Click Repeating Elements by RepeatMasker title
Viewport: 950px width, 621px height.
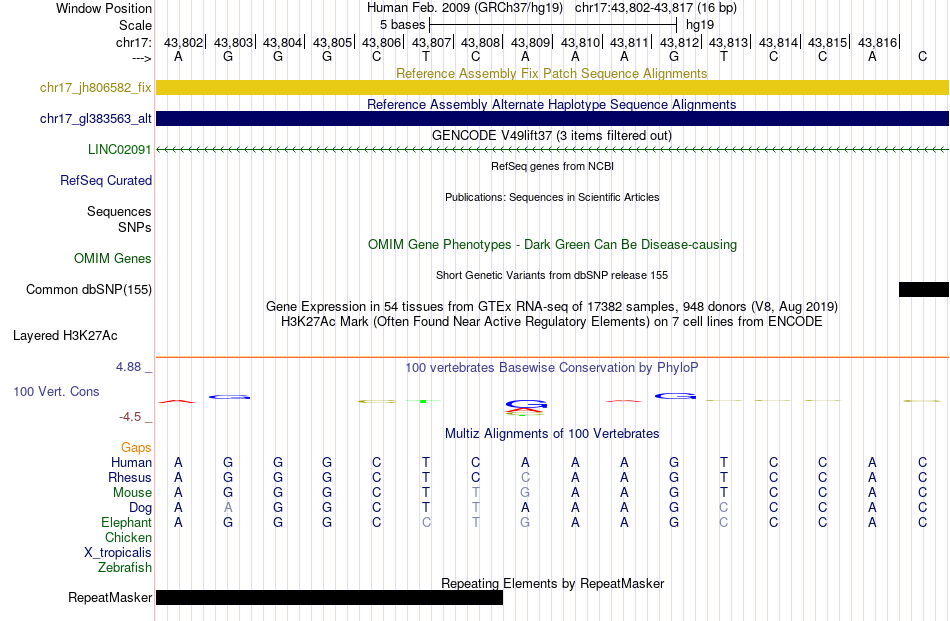click(x=553, y=583)
